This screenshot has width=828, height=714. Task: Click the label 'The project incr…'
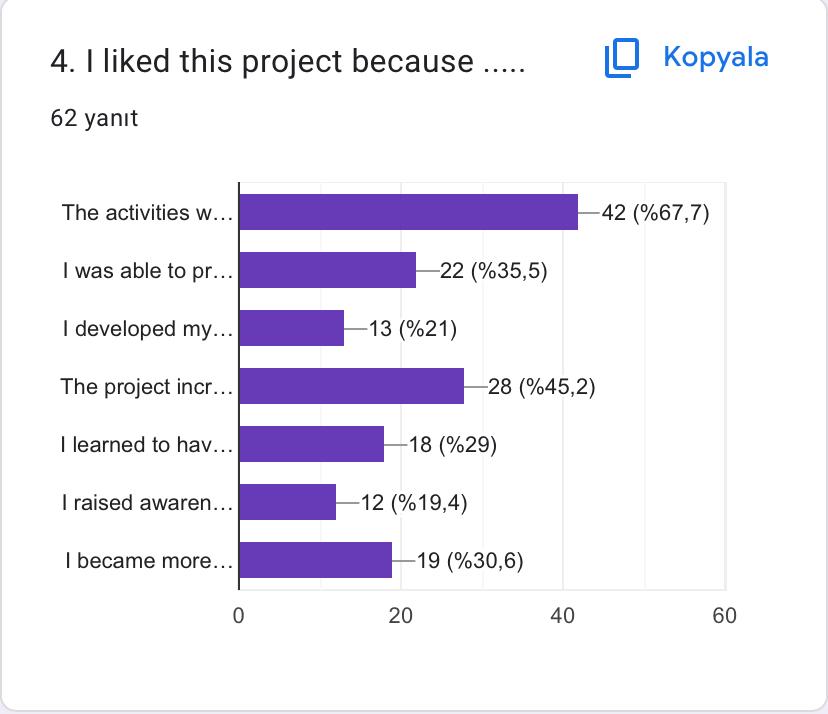[x=150, y=386]
